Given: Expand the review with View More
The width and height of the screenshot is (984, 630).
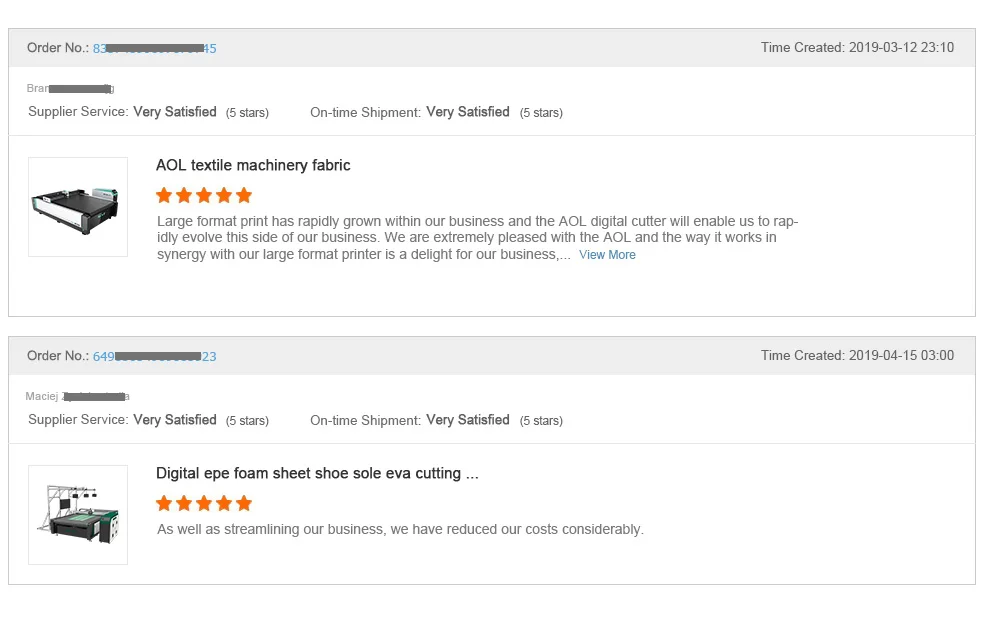Looking at the screenshot, I should [x=607, y=255].
